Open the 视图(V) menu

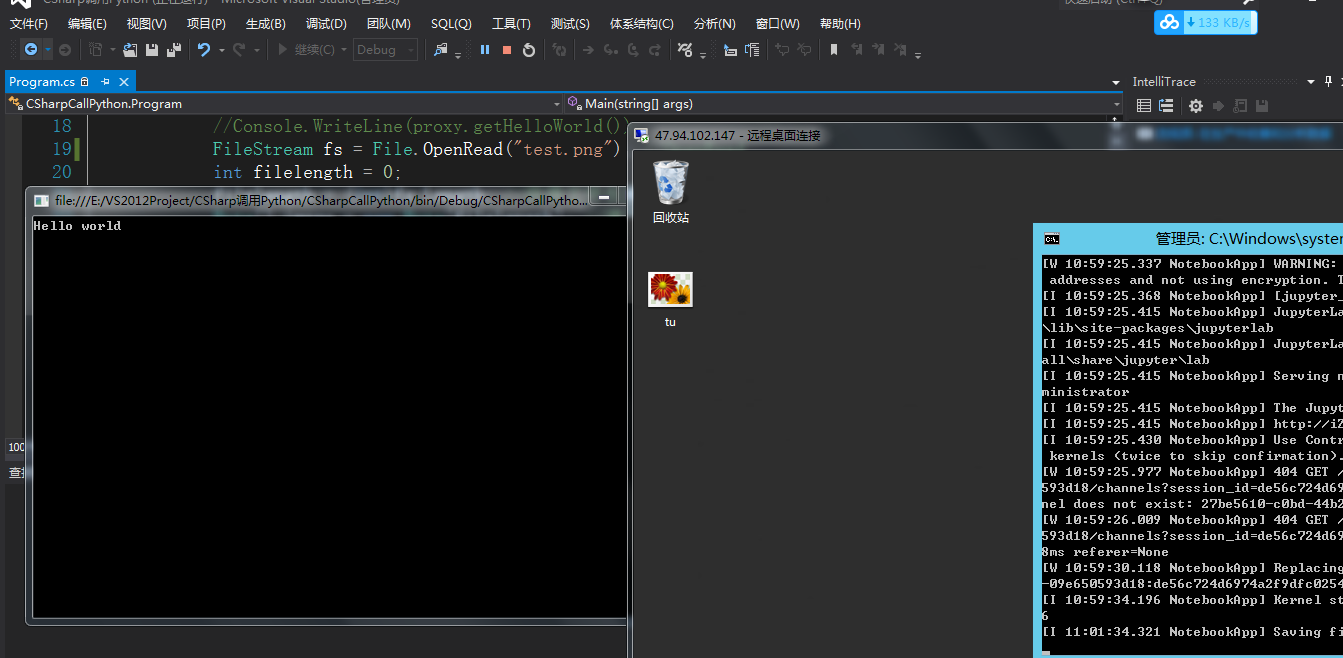point(147,23)
